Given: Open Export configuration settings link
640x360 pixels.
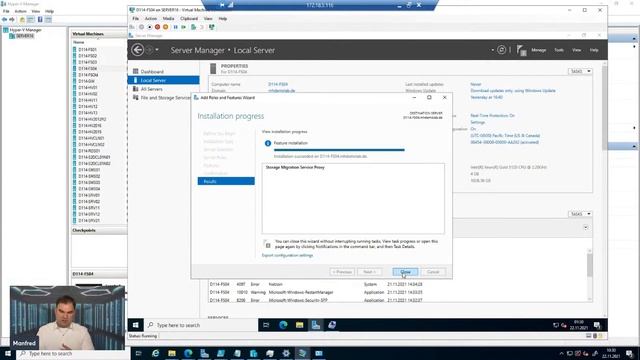Looking at the screenshot, I should pyautogui.click(x=287, y=256).
